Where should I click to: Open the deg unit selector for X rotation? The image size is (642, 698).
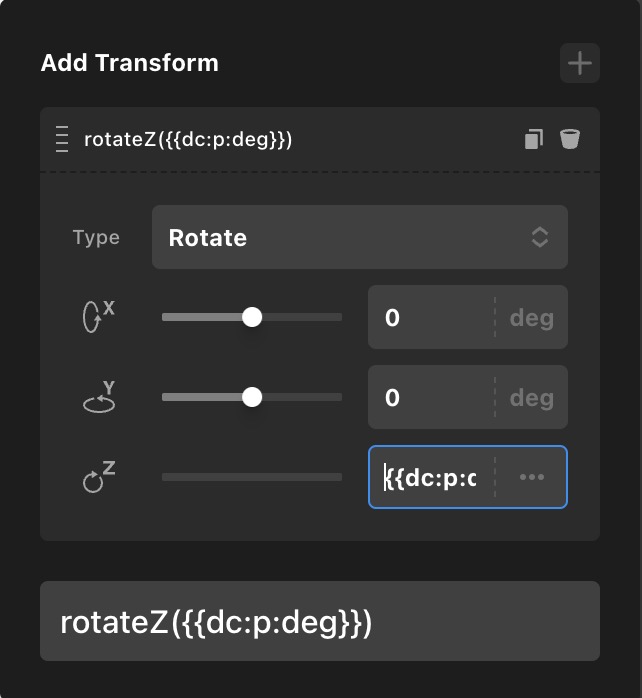pos(532,317)
